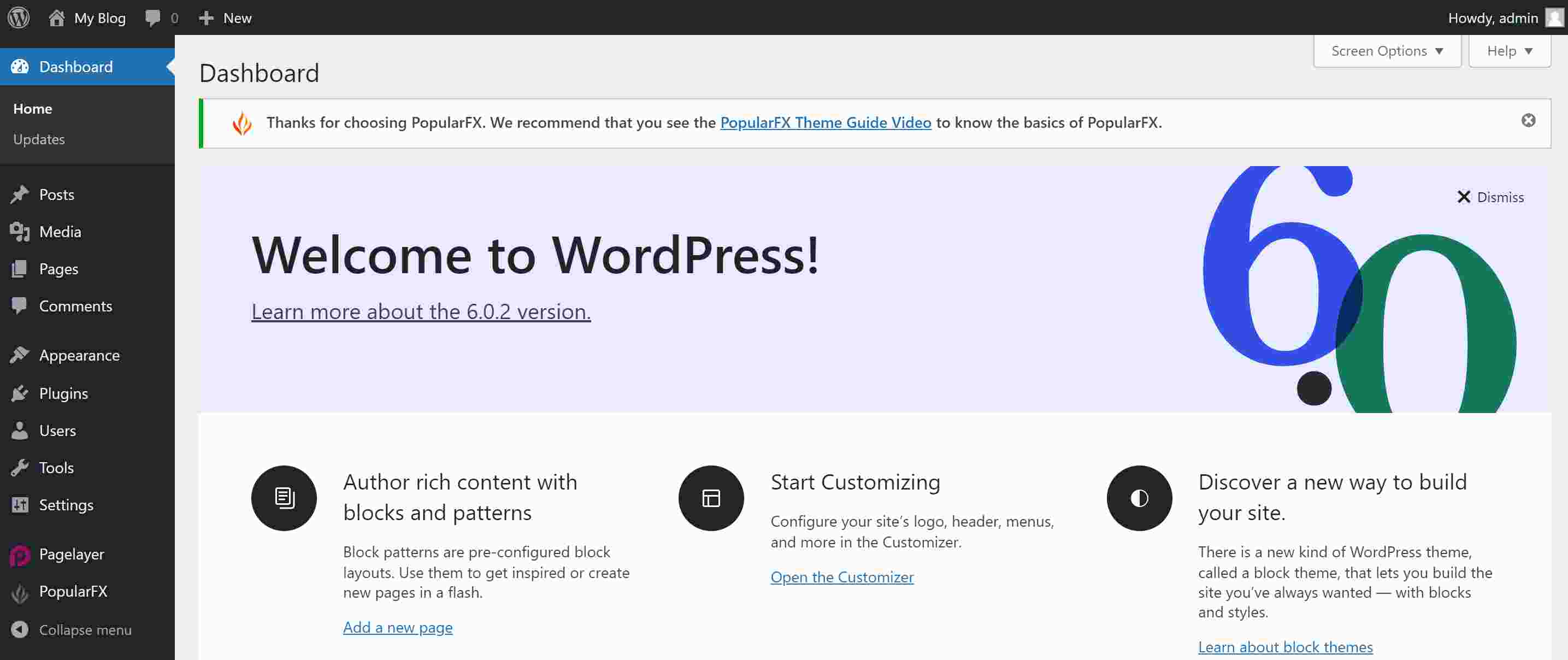Dismiss the PopularFX notice with X

(x=1528, y=121)
